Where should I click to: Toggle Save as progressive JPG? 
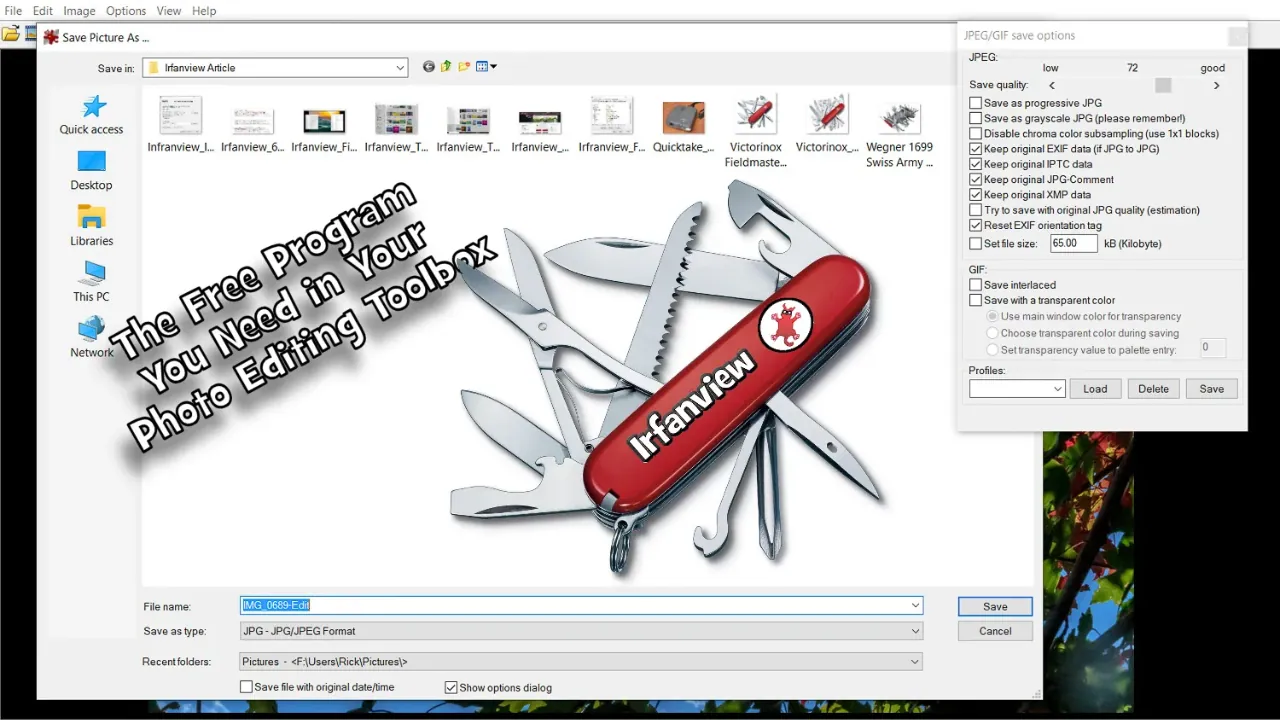[976, 103]
